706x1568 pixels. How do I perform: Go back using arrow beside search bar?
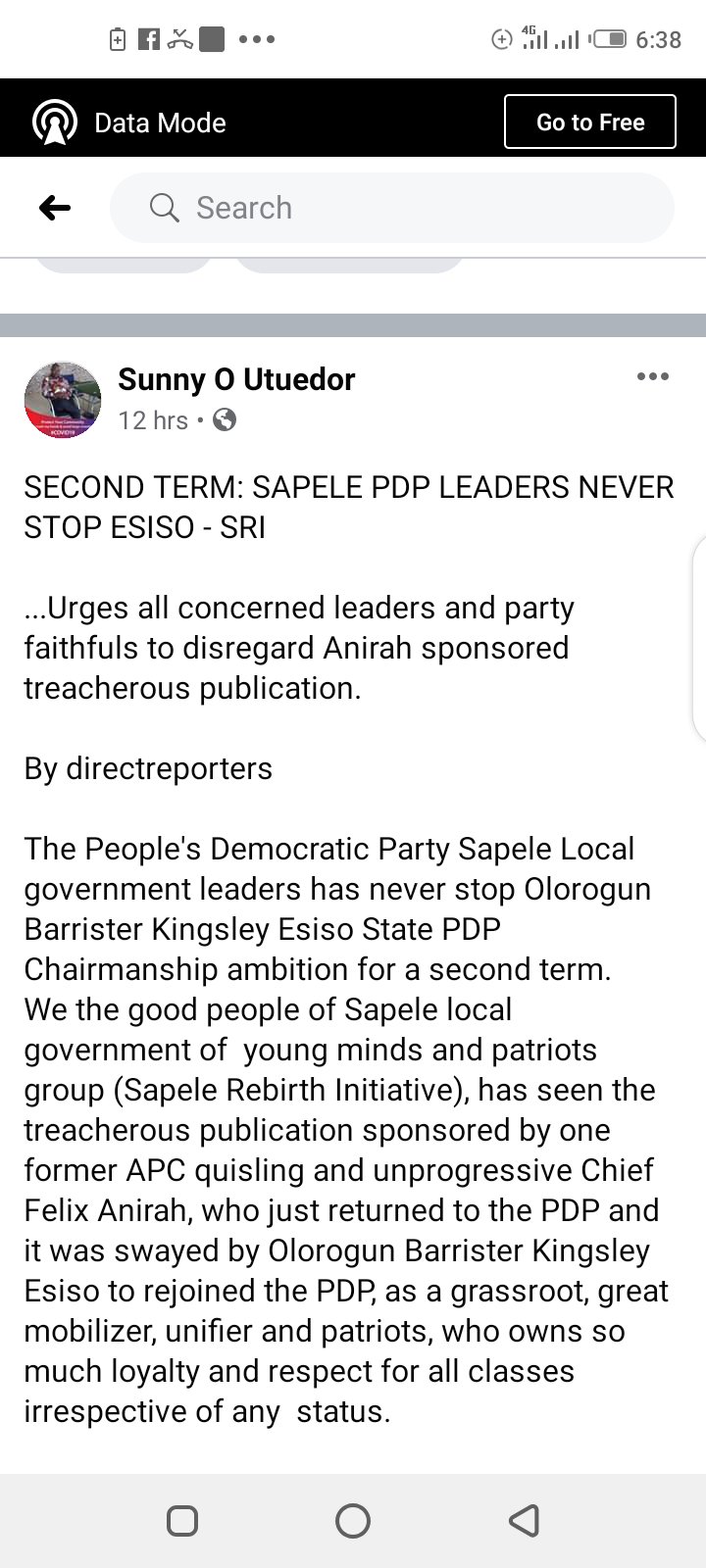pos(55,208)
